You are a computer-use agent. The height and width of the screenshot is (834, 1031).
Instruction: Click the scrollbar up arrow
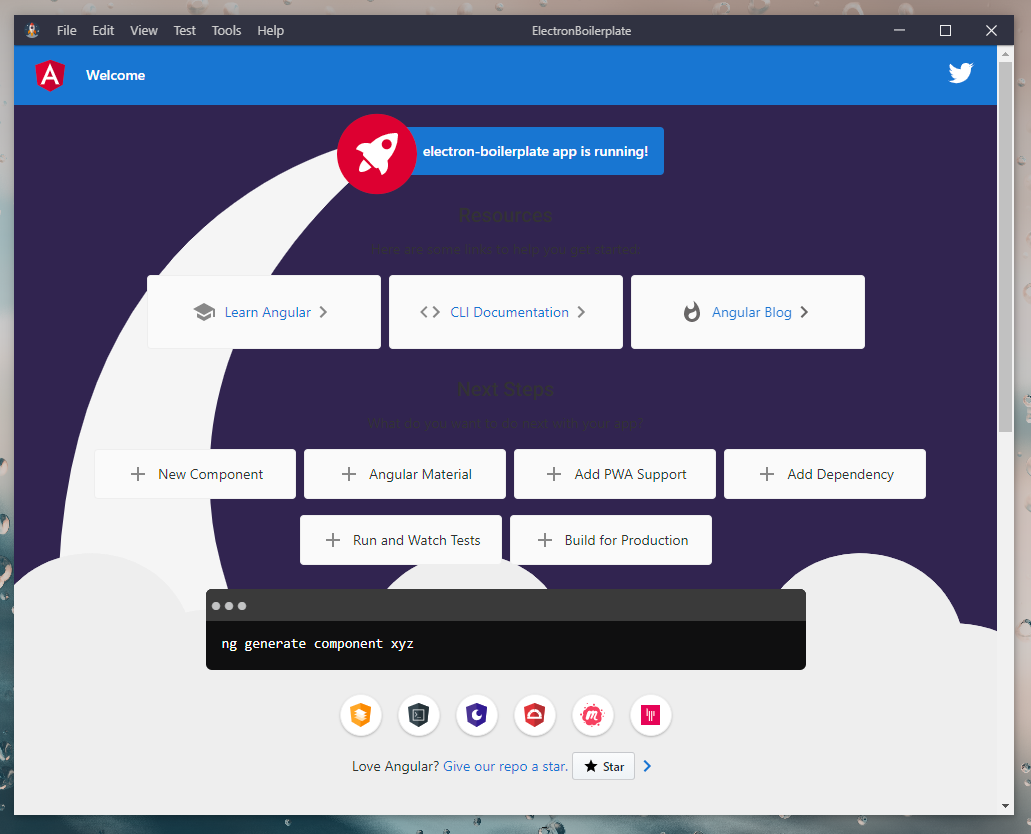[x=1005, y=54]
